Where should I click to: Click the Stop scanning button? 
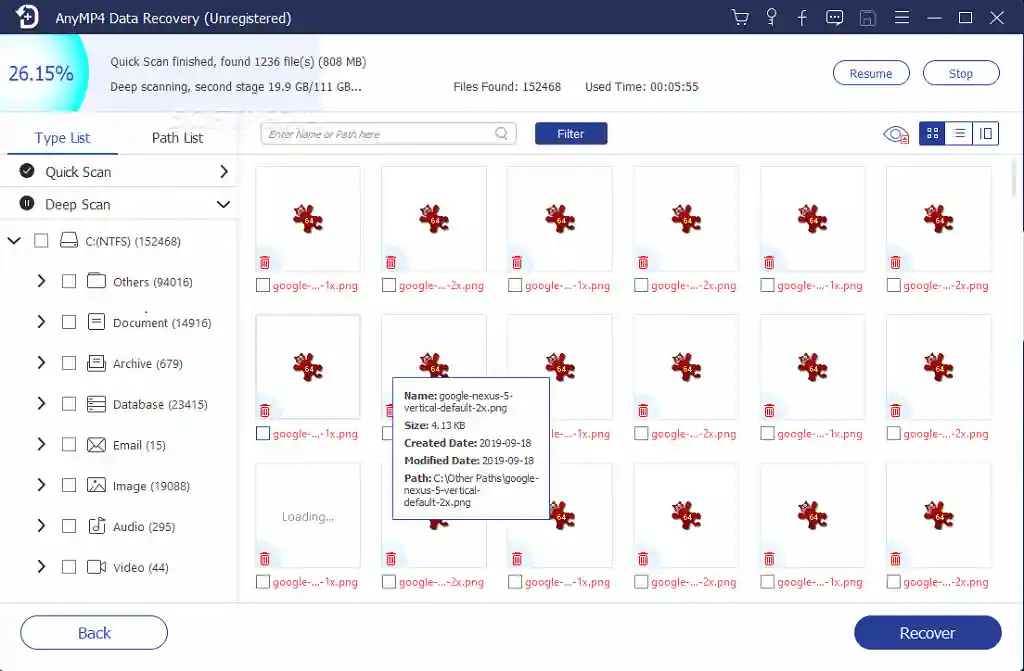tap(960, 72)
